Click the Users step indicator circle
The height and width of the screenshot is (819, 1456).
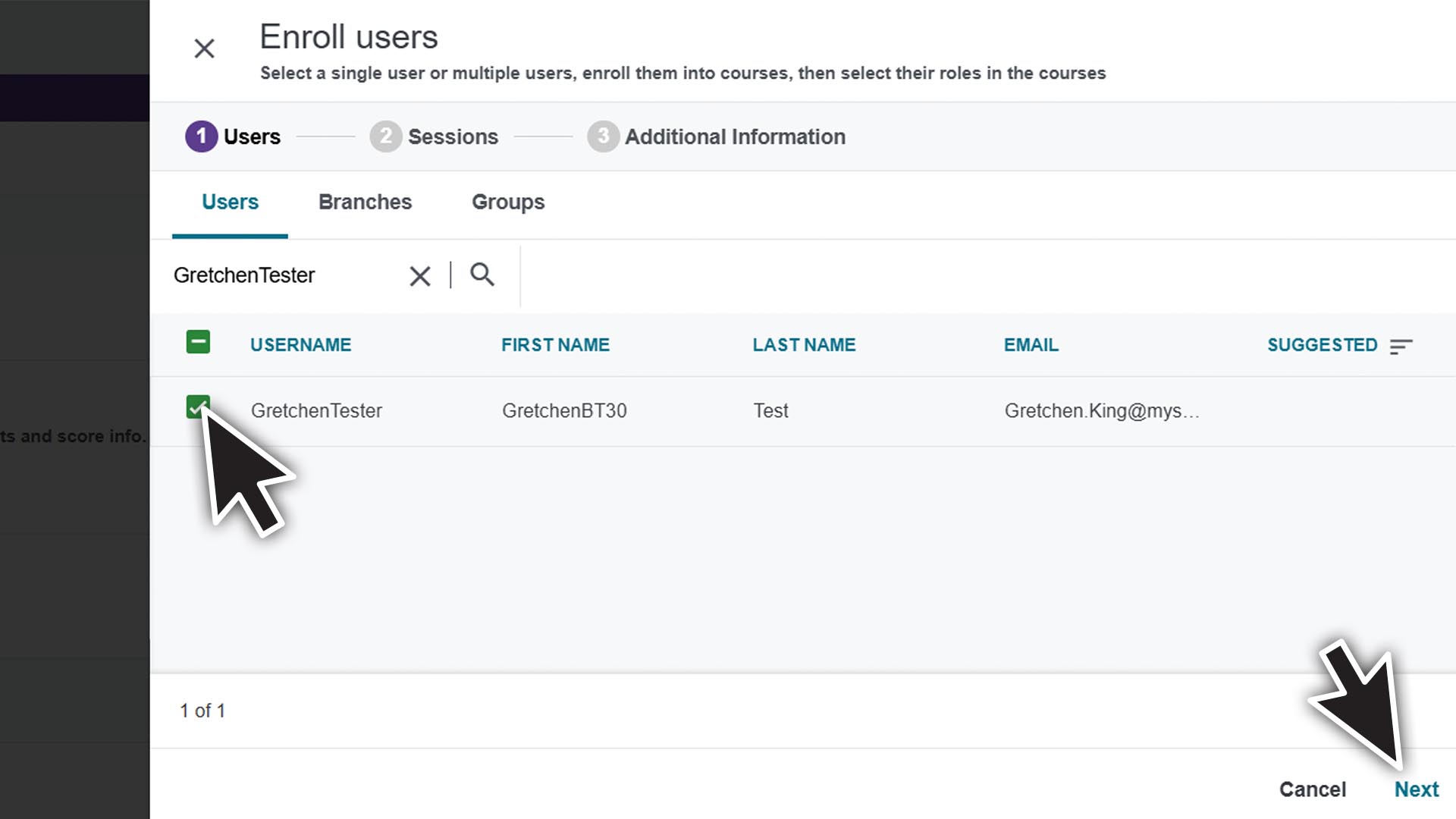click(200, 136)
